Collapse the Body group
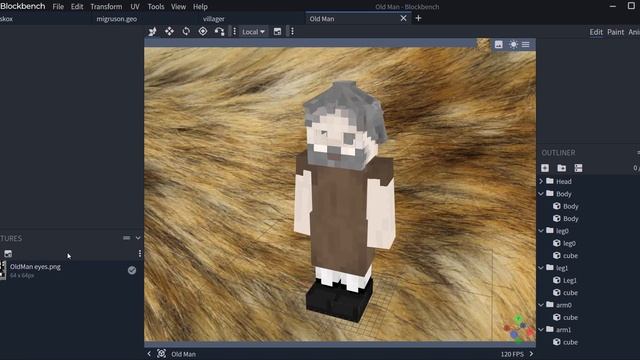Viewport: 640px width, 360px height. coord(541,194)
